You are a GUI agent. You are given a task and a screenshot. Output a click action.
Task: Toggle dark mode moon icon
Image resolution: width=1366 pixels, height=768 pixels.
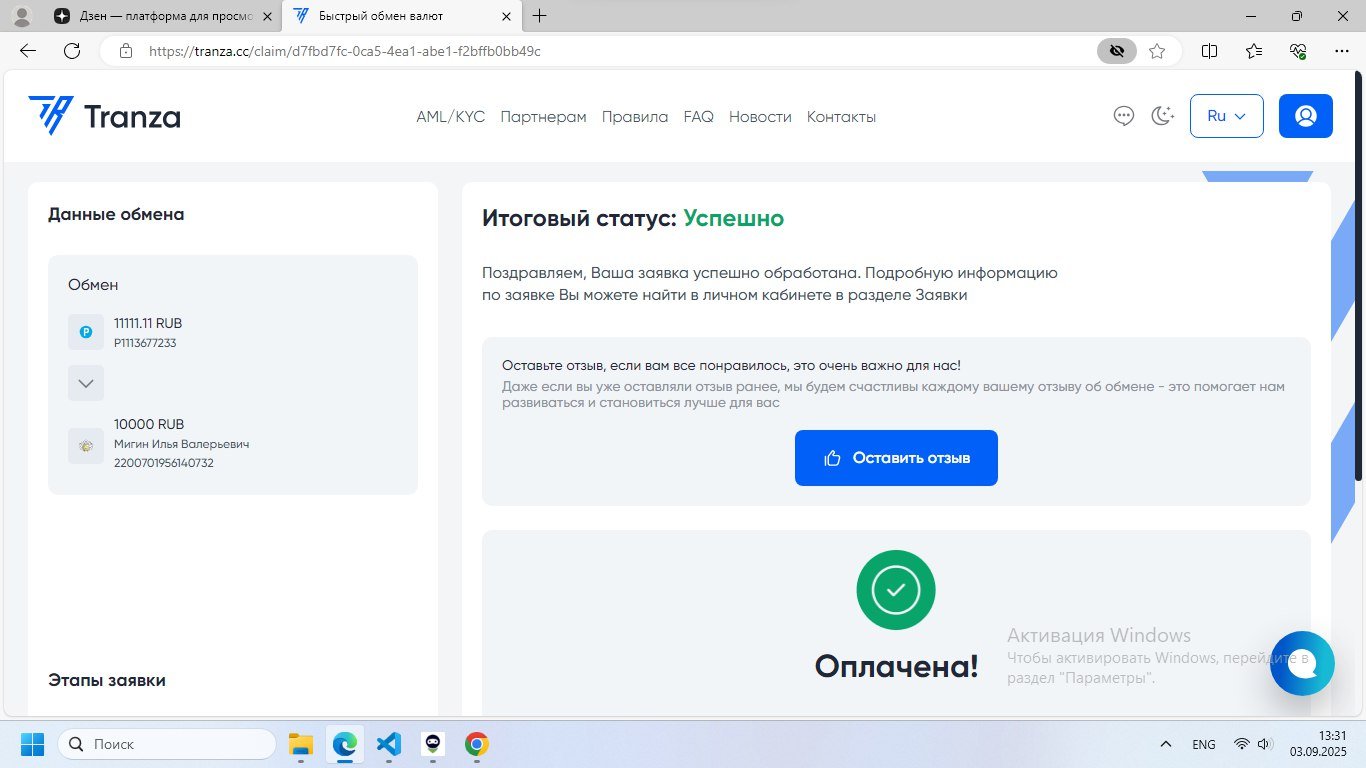(x=1161, y=116)
